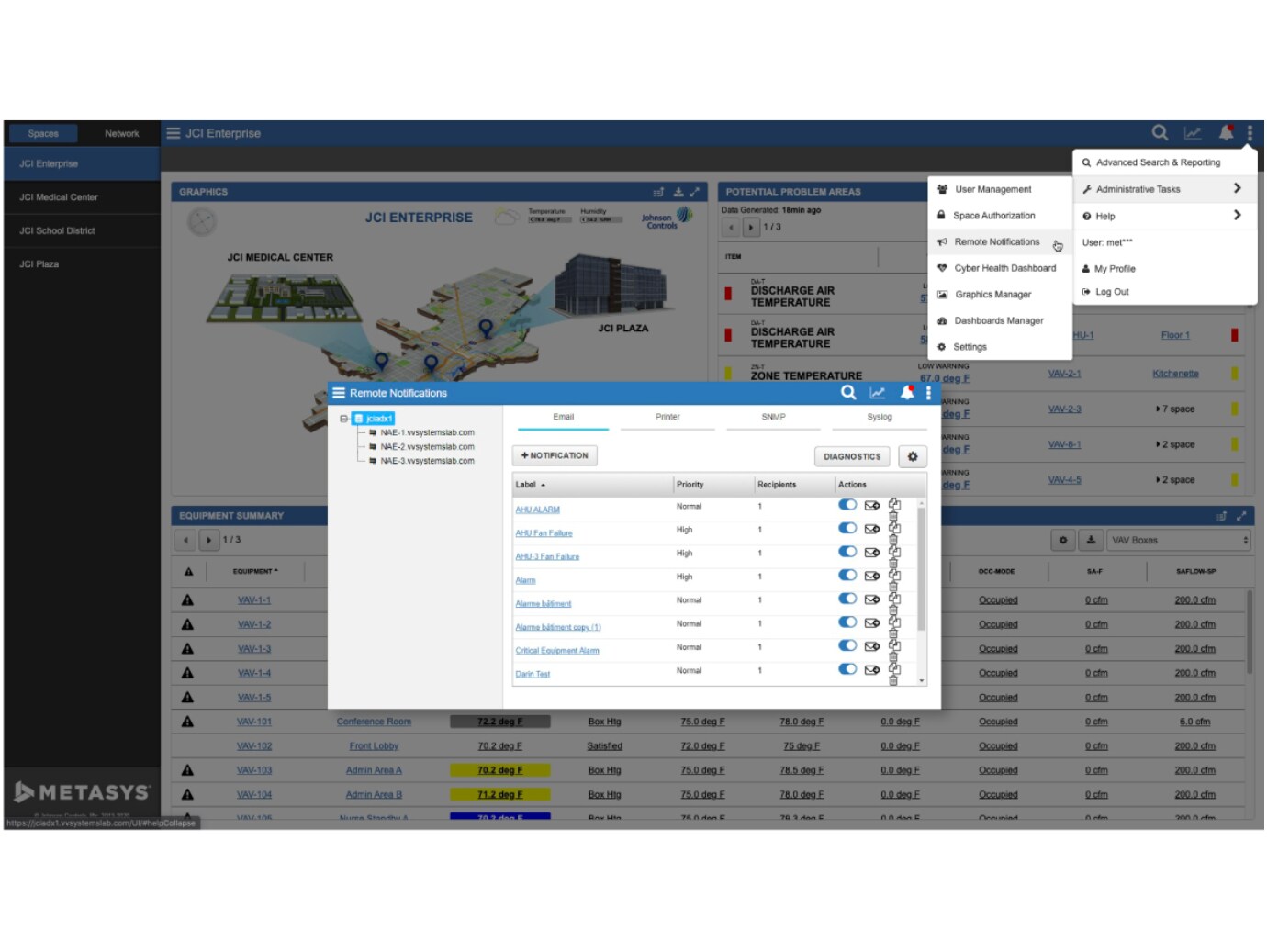Disable the AHU ALARM notification toggle

click(x=847, y=506)
